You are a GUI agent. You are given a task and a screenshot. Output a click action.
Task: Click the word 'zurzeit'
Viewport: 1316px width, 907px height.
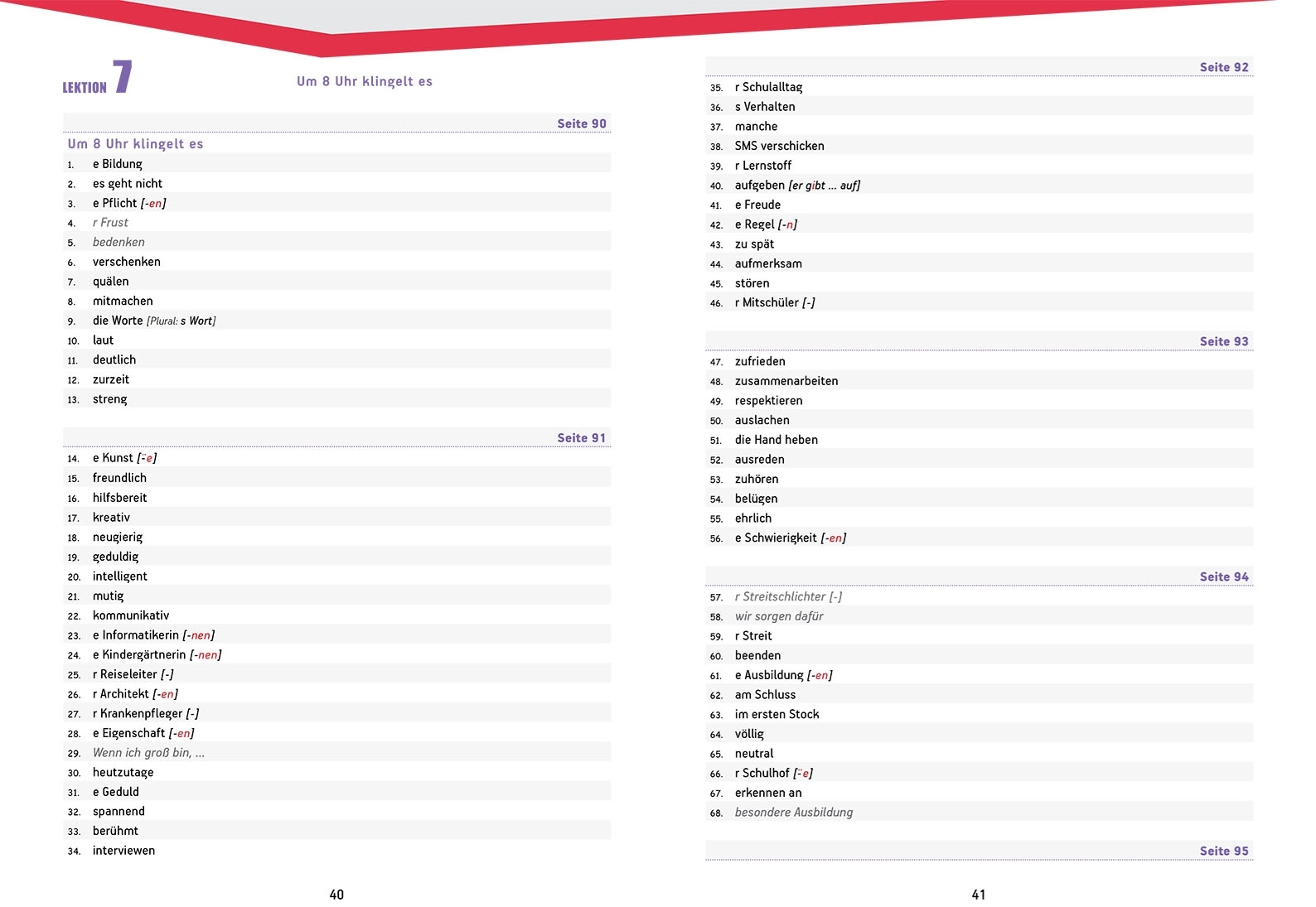pyautogui.click(x=110, y=379)
